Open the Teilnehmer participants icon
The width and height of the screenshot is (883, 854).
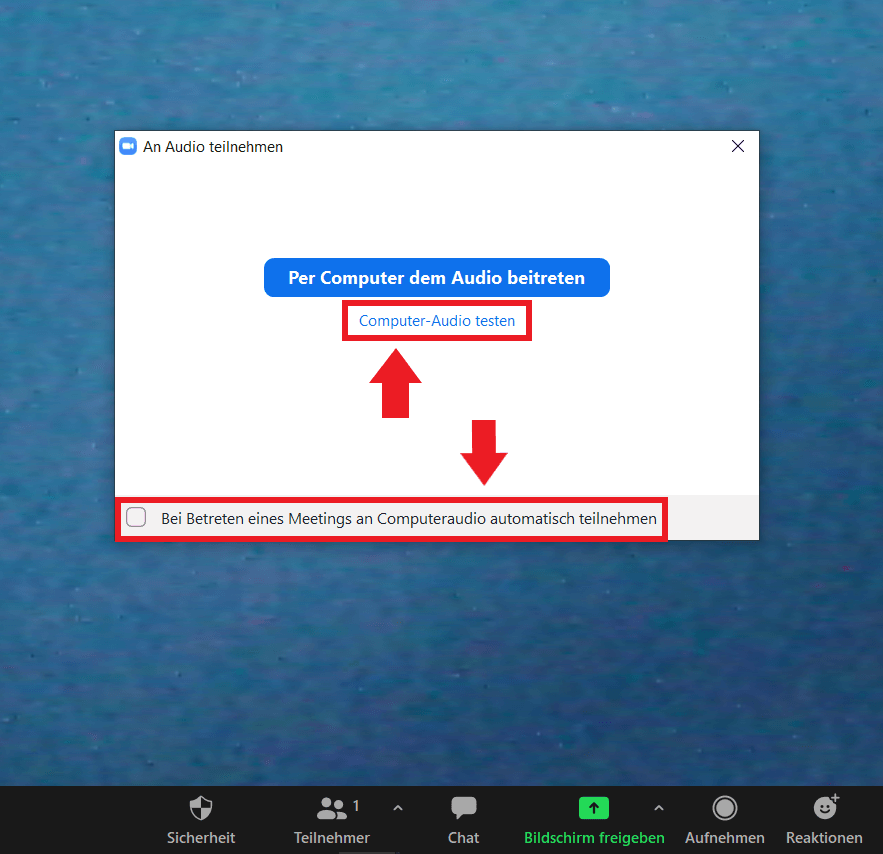click(x=332, y=808)
